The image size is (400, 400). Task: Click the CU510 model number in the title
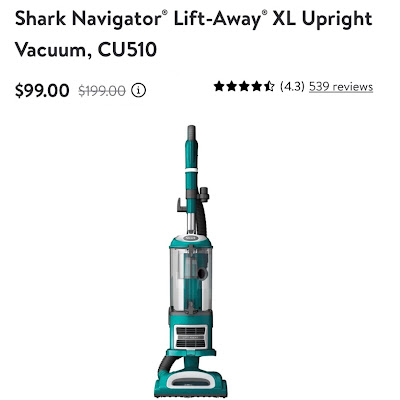[x=127, y=50]
